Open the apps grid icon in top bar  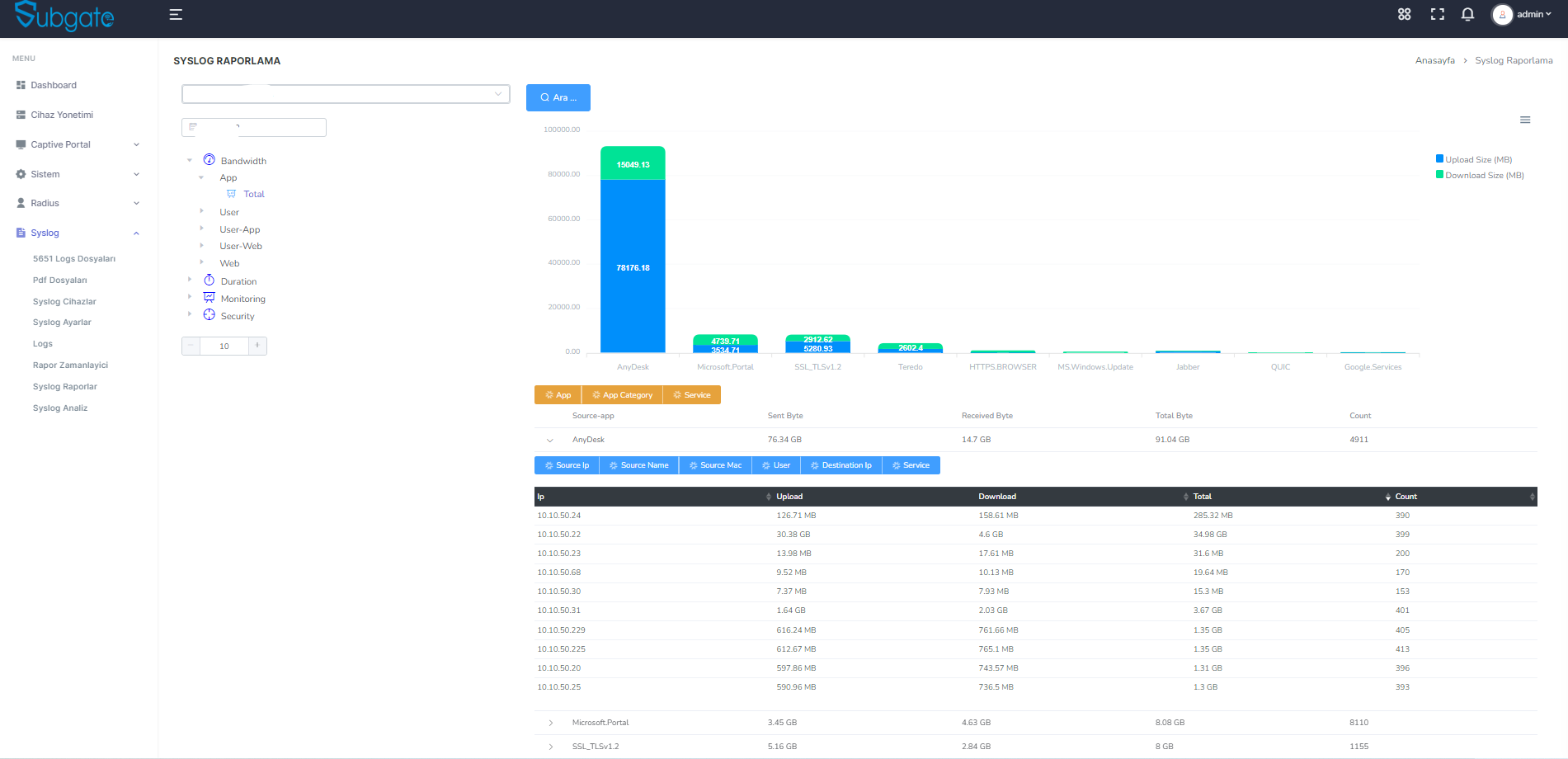click(x=1404, y=14)
